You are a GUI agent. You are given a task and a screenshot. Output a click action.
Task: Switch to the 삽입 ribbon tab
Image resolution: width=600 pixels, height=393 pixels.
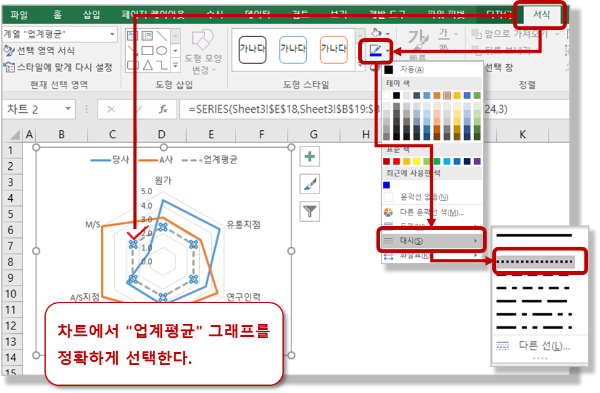click(x=91, y=15)
